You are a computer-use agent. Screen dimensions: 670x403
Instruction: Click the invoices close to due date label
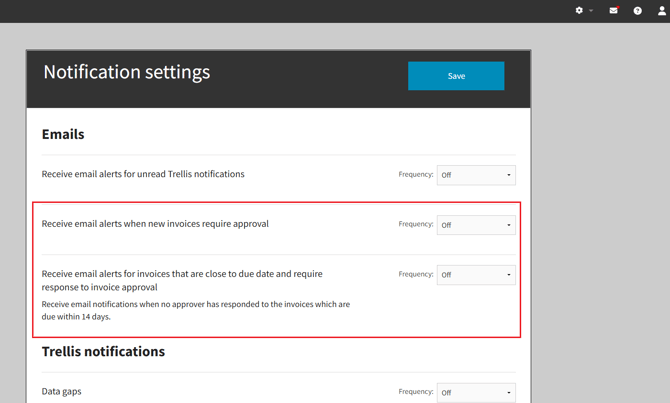tap(182, 280)
